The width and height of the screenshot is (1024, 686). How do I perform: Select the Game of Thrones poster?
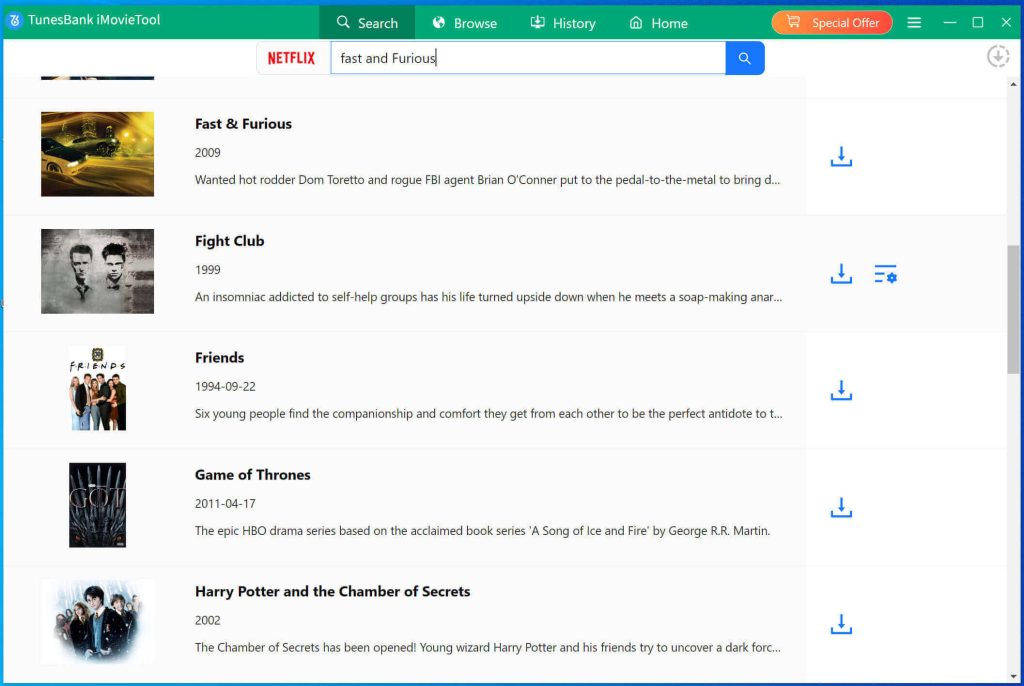pyautogui.click(x=97, y=505)
